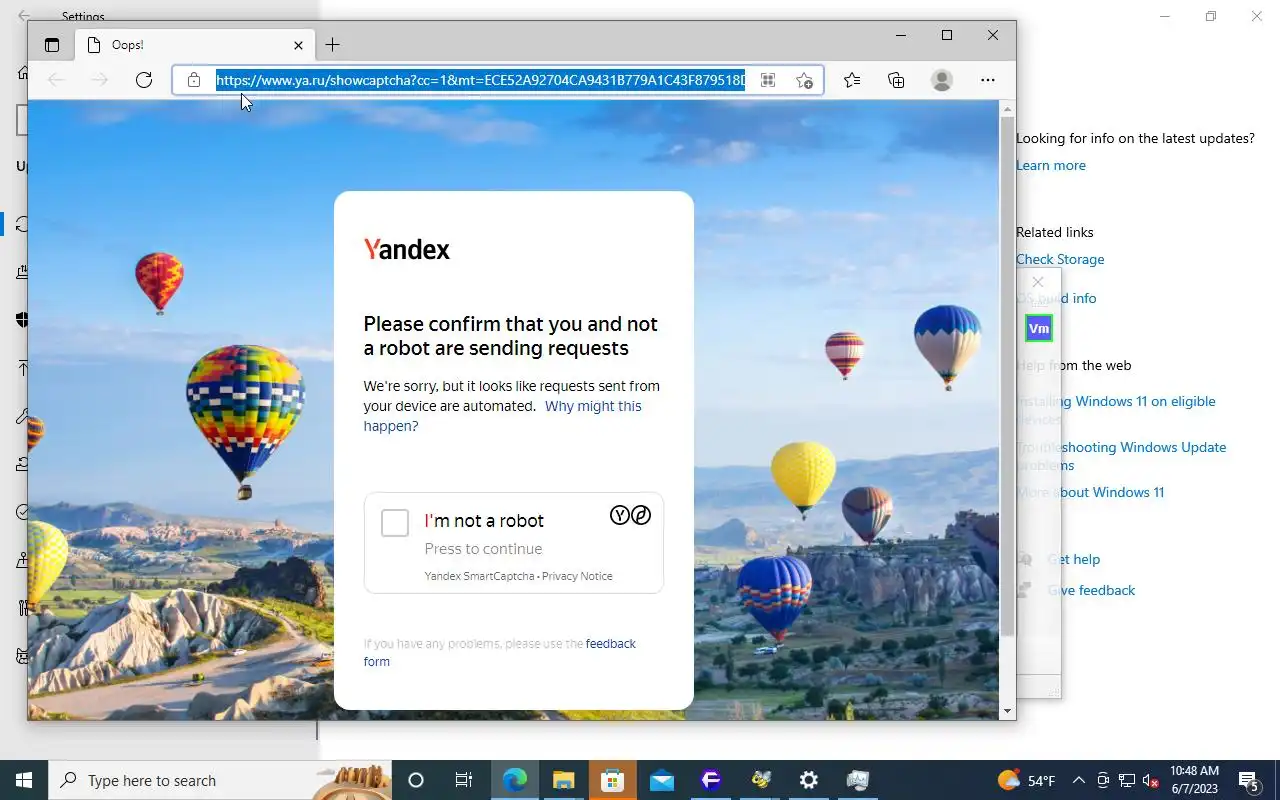
Task: Switch to Microsoft Edge in taskbar
Action: [x=514, y=780]
